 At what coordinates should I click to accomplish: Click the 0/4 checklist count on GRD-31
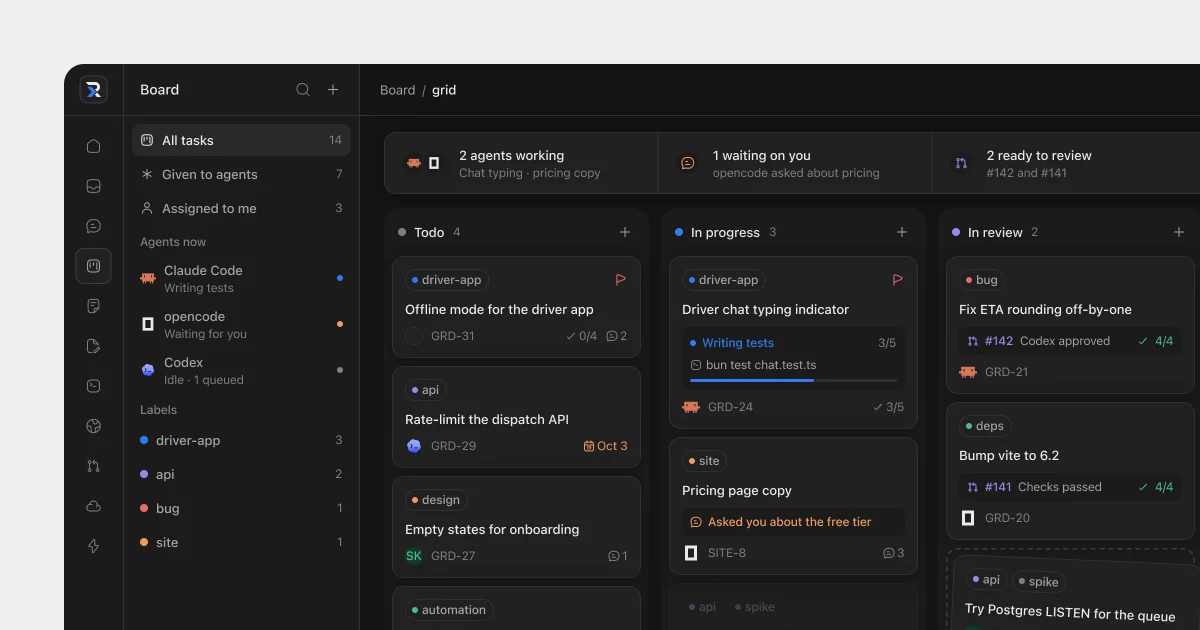[581, 336]
